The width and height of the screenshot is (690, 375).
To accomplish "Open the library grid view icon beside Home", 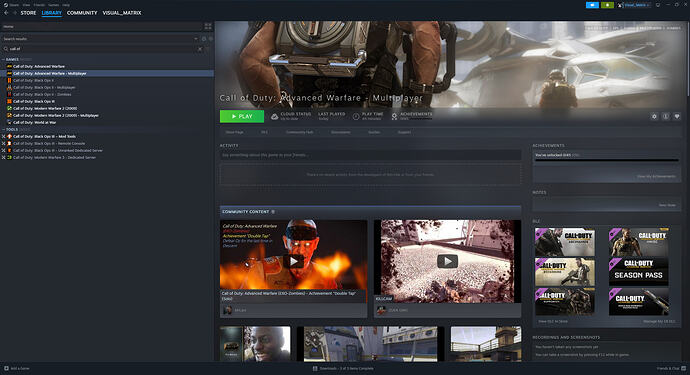I will click(208, 26).
